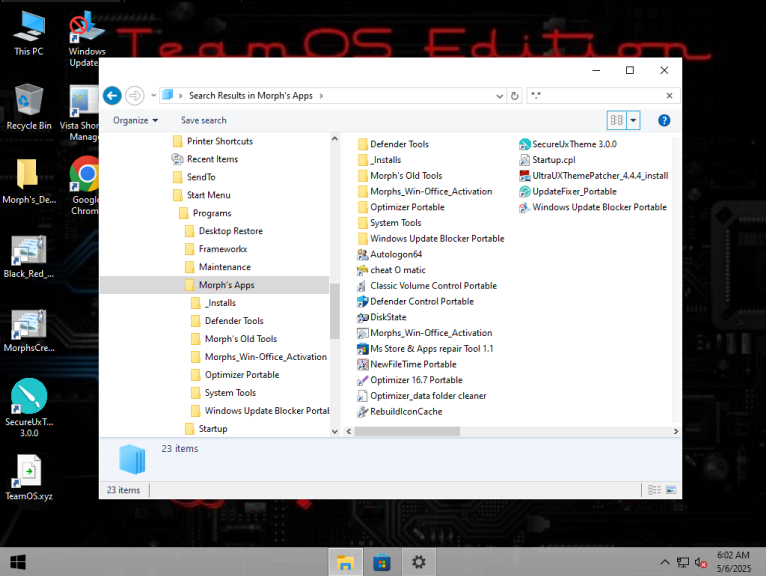
Task: Select MorphsCre desktop shortcut icon
Action: [29, 331]
